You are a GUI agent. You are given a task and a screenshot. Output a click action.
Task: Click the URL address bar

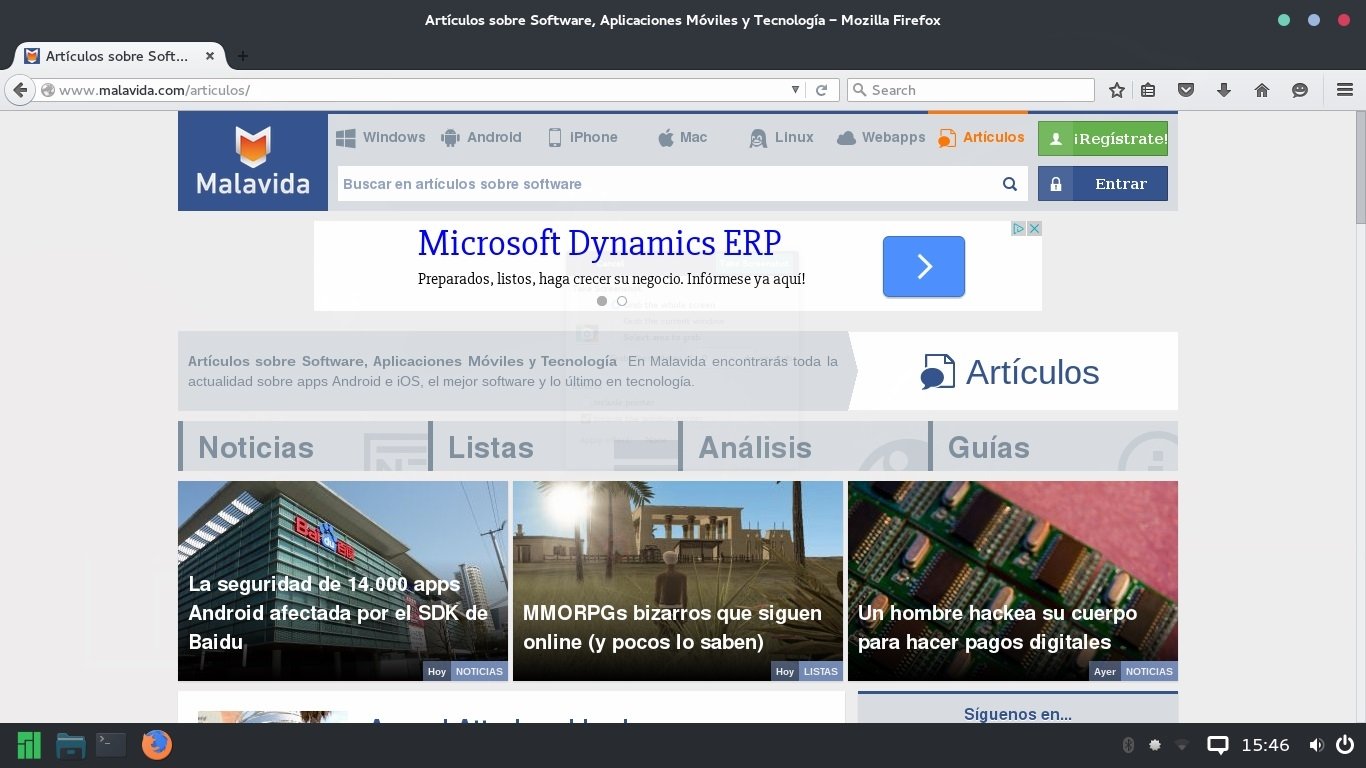[420, 90]
